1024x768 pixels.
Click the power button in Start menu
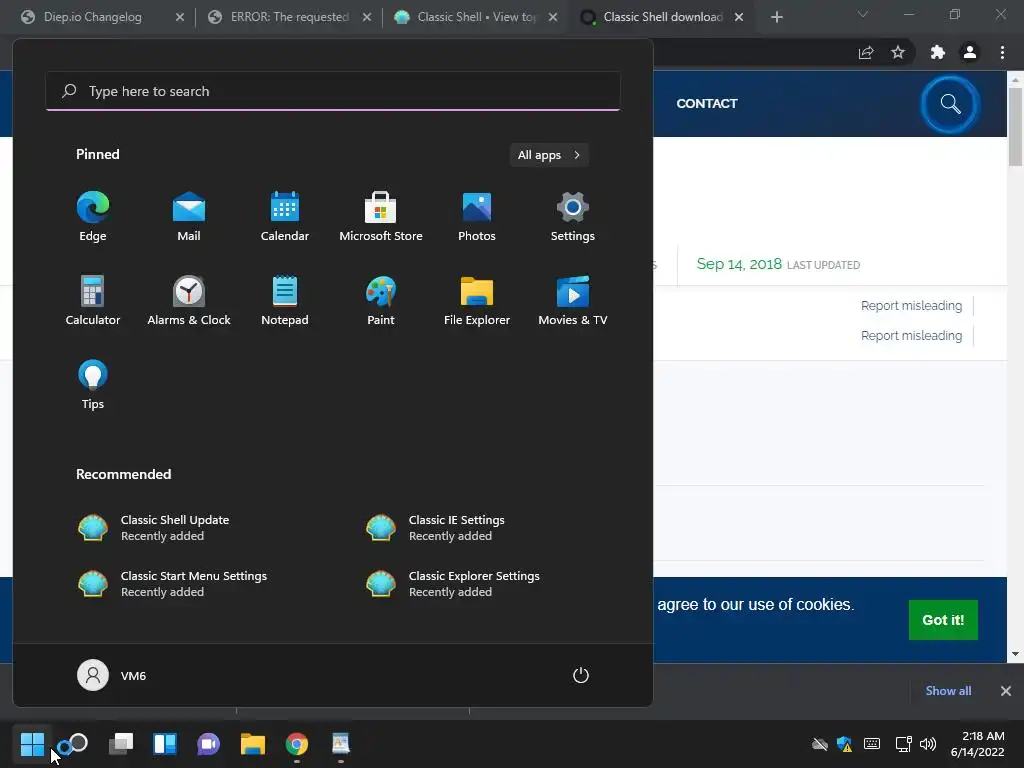tap(581, 675)
